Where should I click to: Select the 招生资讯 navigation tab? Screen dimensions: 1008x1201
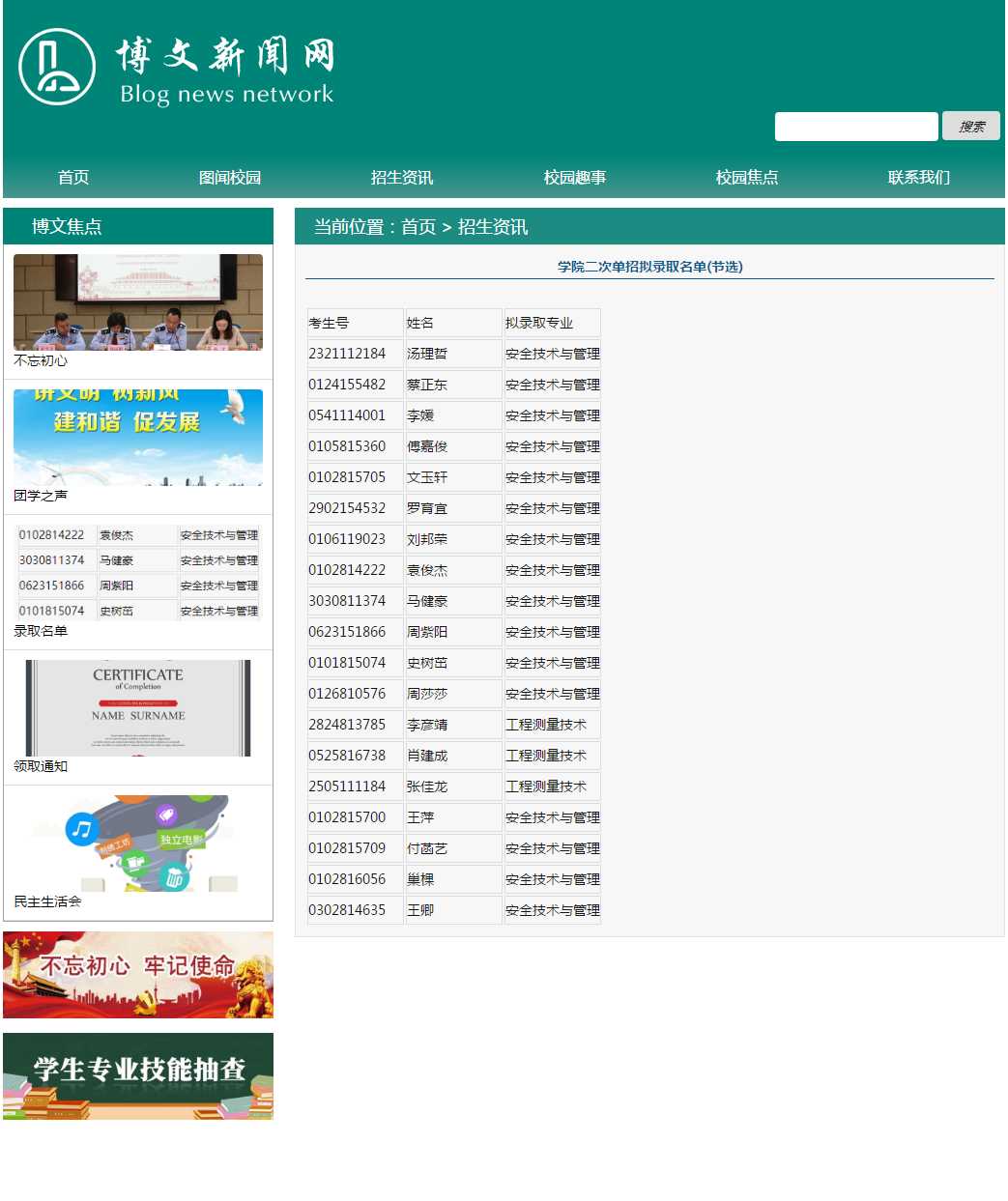click(402, 178)
